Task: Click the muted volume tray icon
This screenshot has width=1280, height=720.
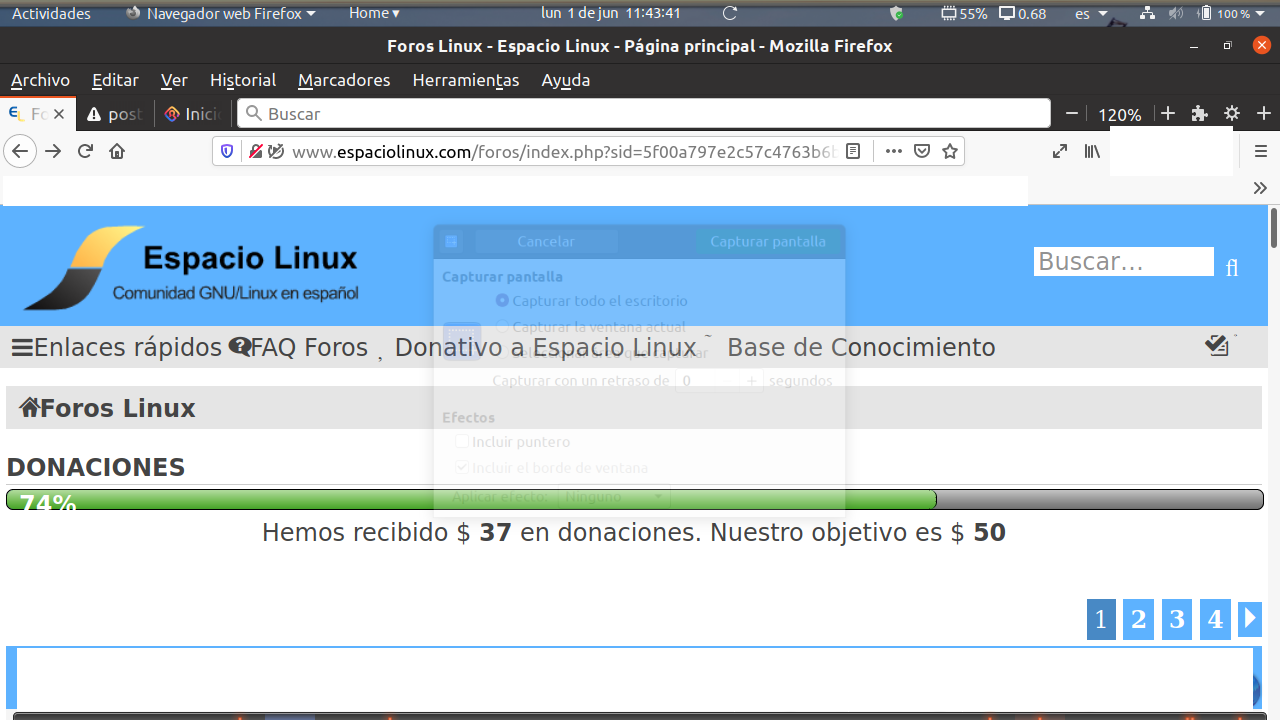Action: pyautogui.click(x=1176, y=13)
